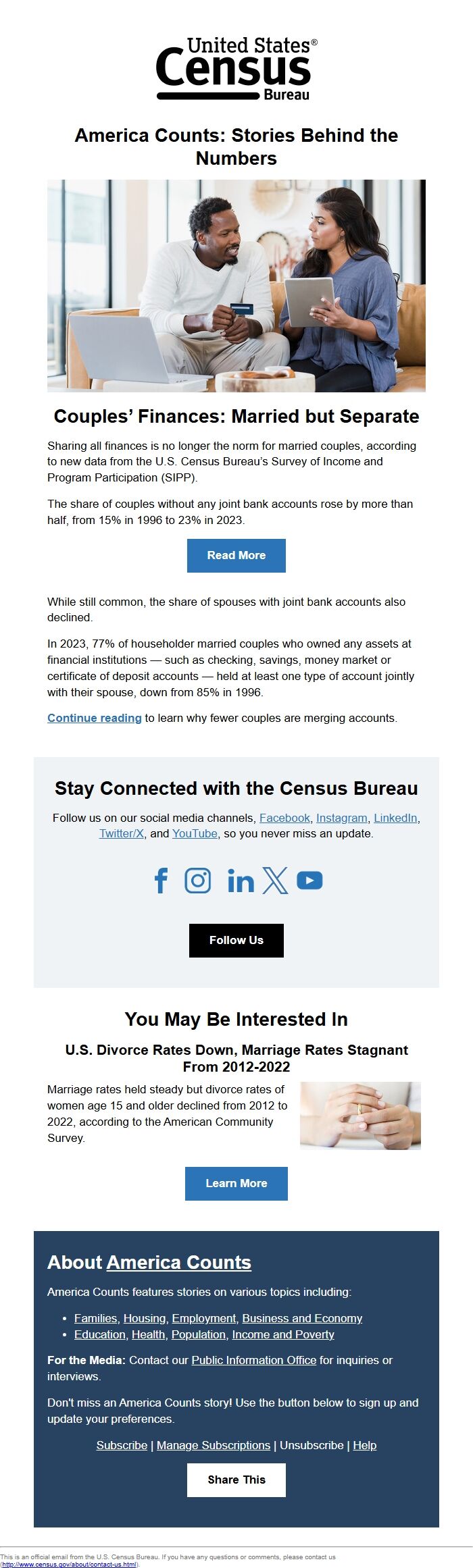Image resolution: width=473 pixels, height=1568 pixels.
Task: Open the Instagram icon link
Action: 198,881
